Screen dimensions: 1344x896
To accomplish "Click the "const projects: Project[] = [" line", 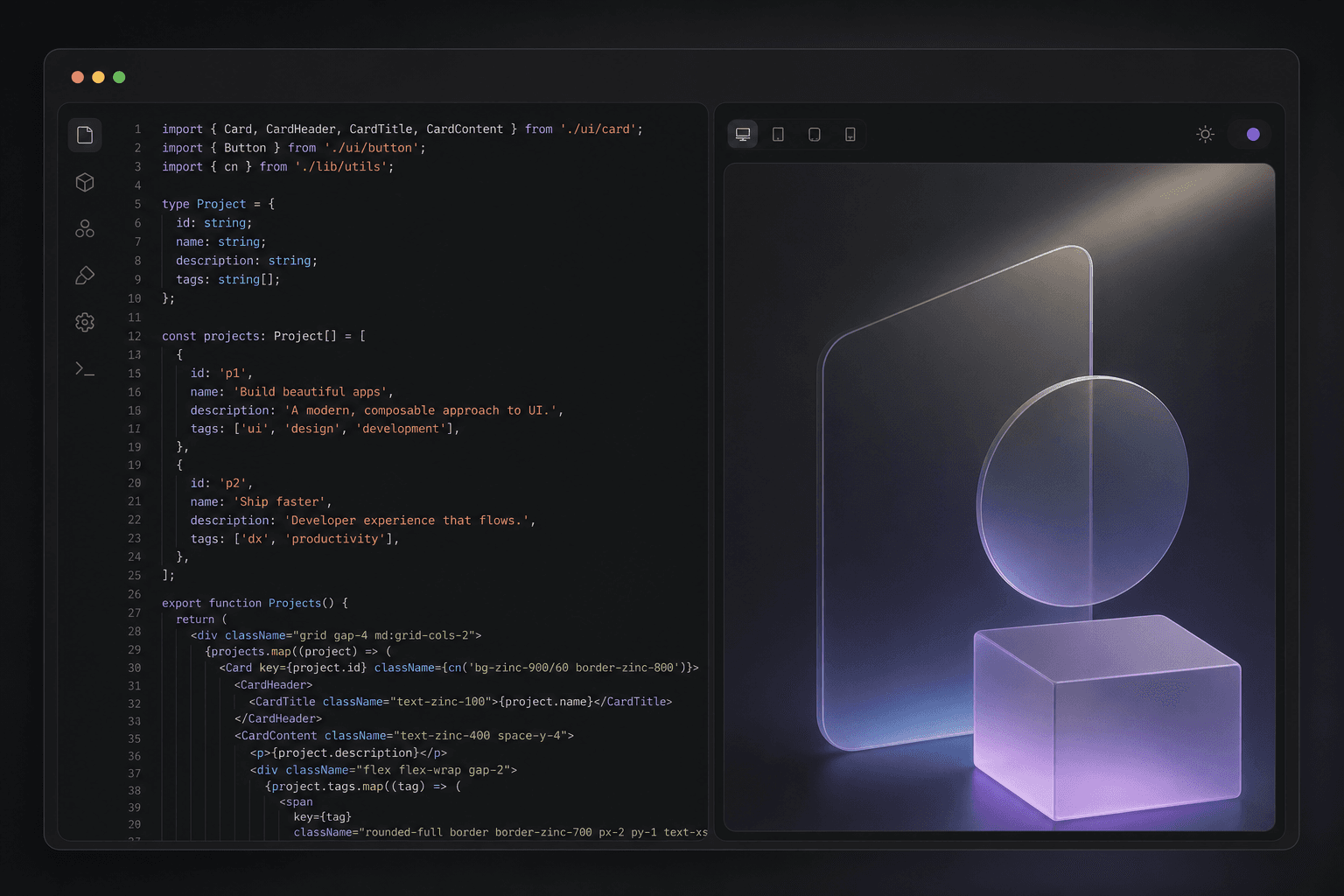I will (x=263, y=336).
